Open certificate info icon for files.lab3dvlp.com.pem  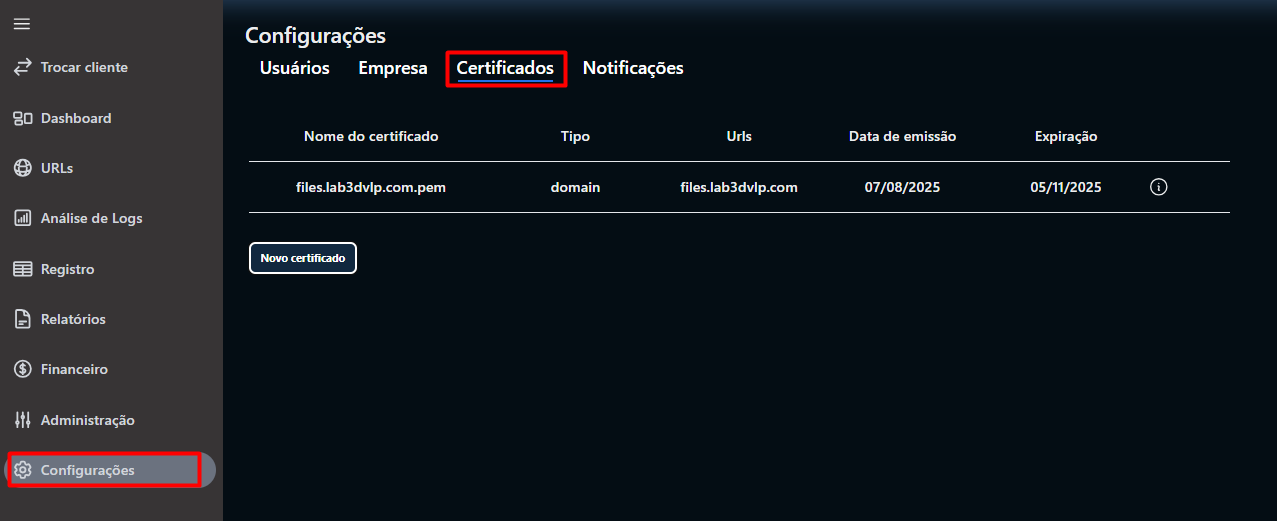tap(1159, 187)
